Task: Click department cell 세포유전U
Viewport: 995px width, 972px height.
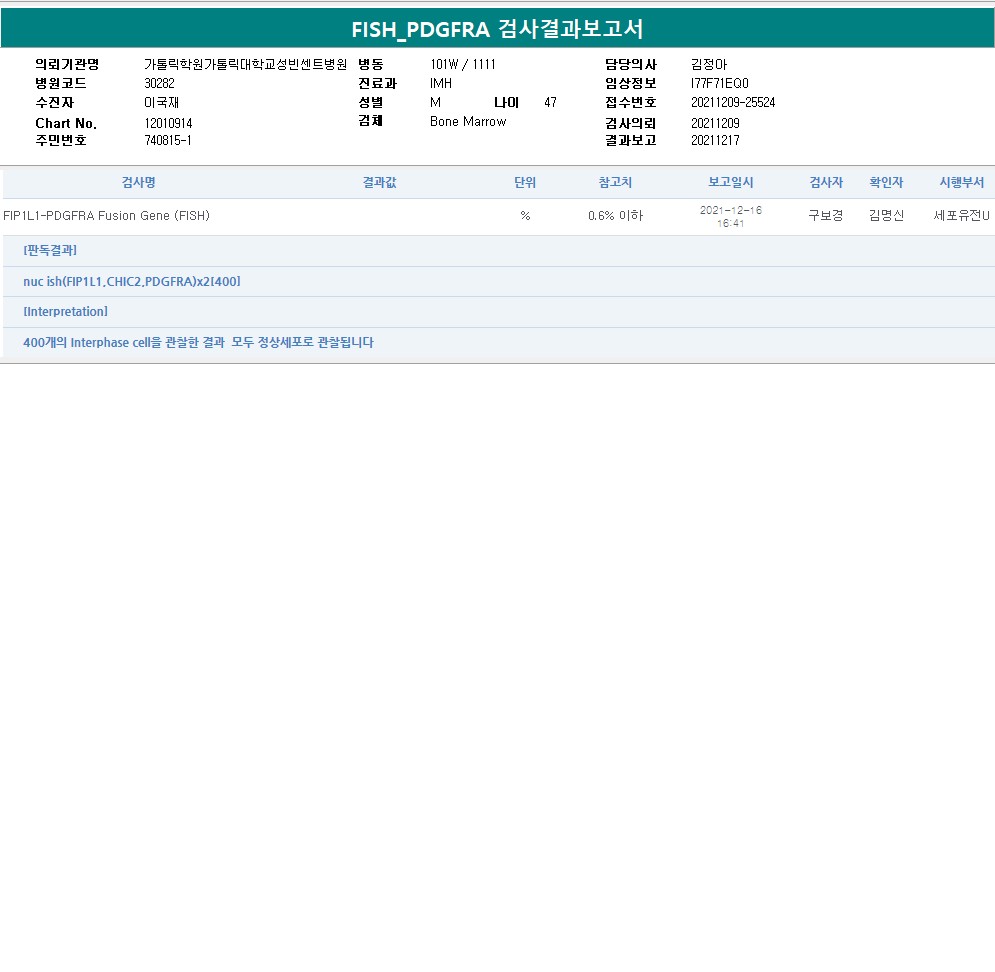Action: point(961,216)
